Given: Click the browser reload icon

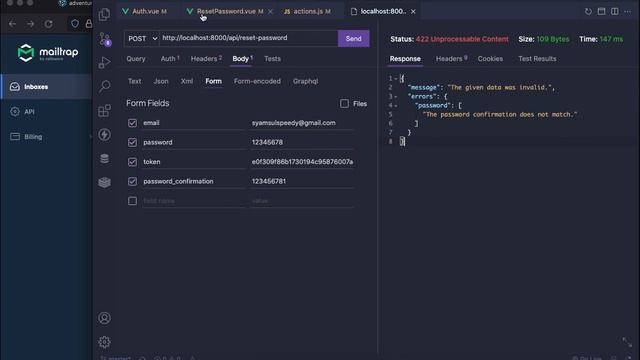Looking at the screenshot, I should click(49, 24).
